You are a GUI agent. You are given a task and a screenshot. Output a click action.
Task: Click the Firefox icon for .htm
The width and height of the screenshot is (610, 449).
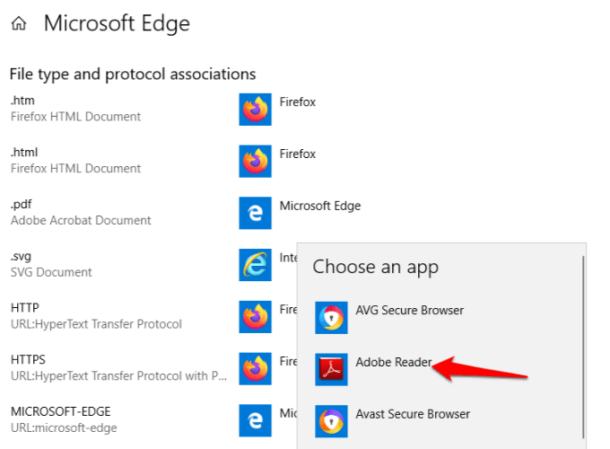click(x=255, y=108)
